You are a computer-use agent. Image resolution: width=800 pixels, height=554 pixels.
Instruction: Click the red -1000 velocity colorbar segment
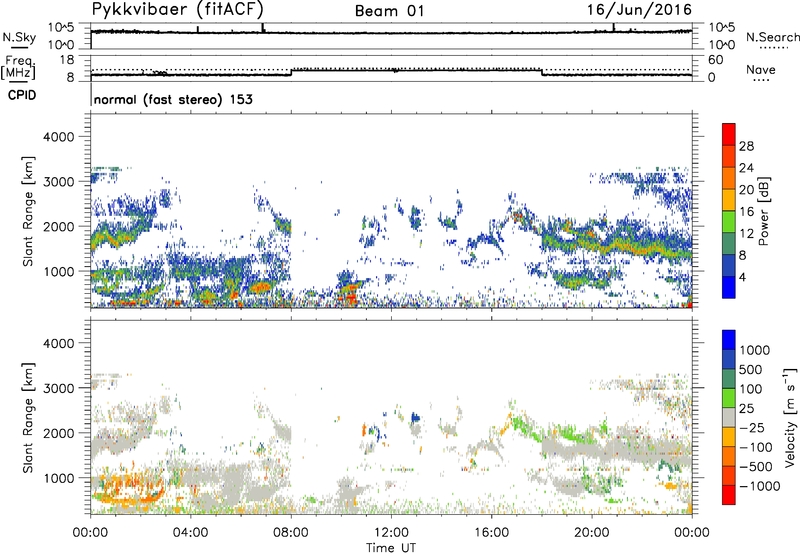[x=729, y=495]
